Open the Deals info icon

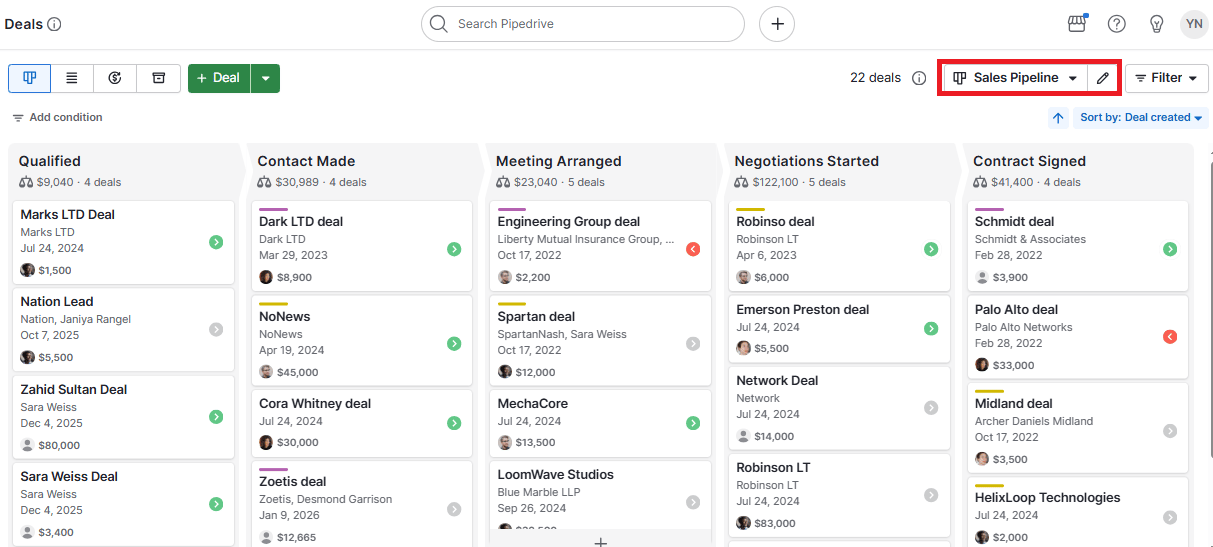[x=54, y=24]
